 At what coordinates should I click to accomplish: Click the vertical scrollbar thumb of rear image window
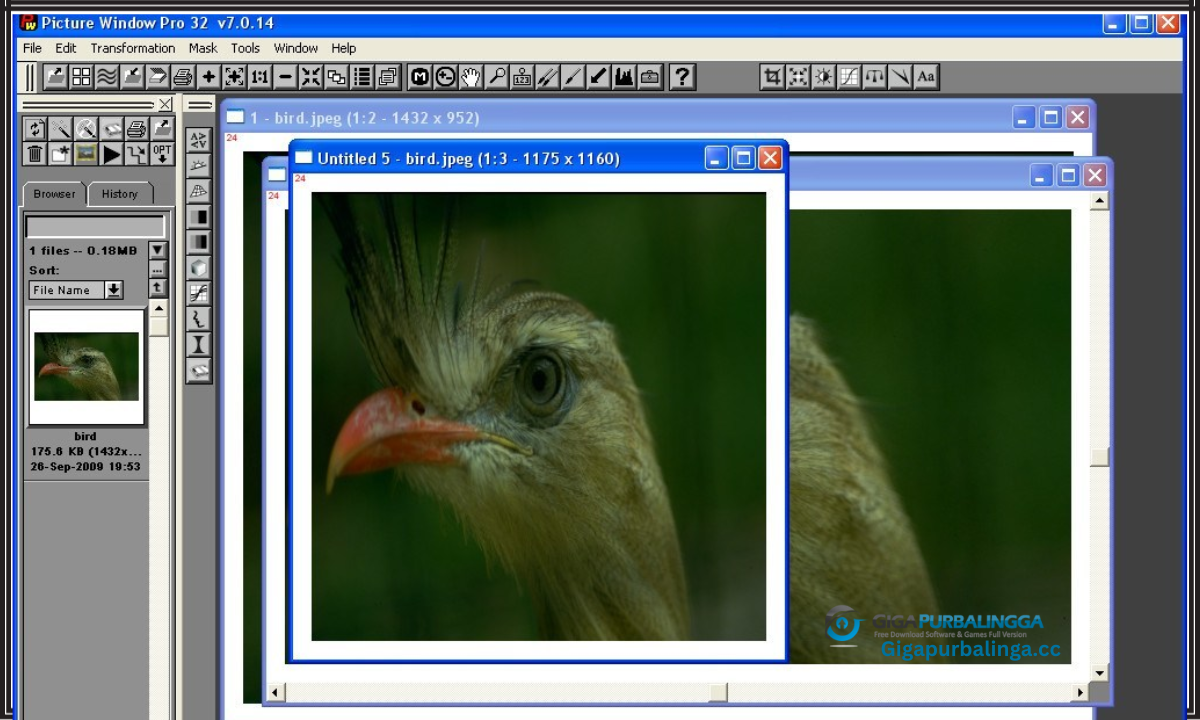point(1100,457)
